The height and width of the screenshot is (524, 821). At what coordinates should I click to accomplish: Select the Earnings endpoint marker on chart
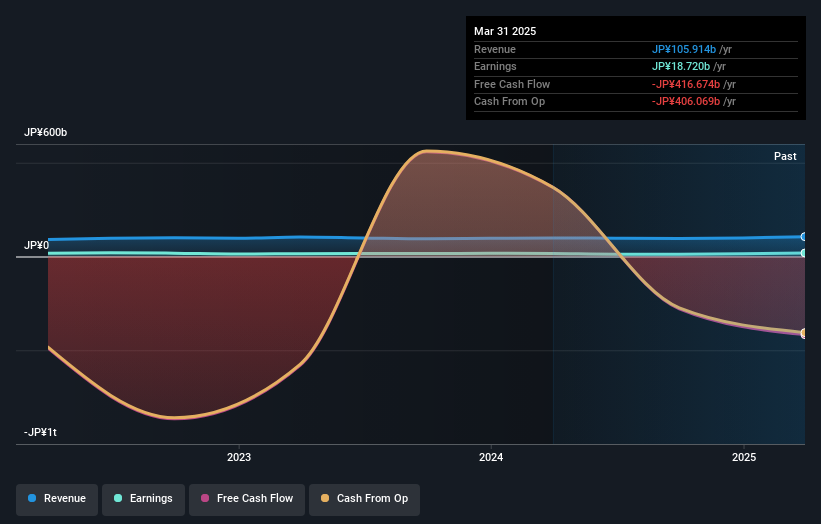pyautogui.click(x=804, y=253)
